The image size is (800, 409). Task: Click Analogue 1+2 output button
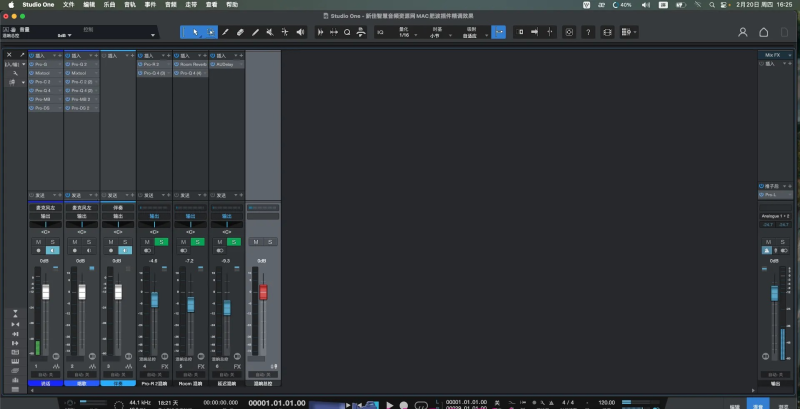(775, 216)
